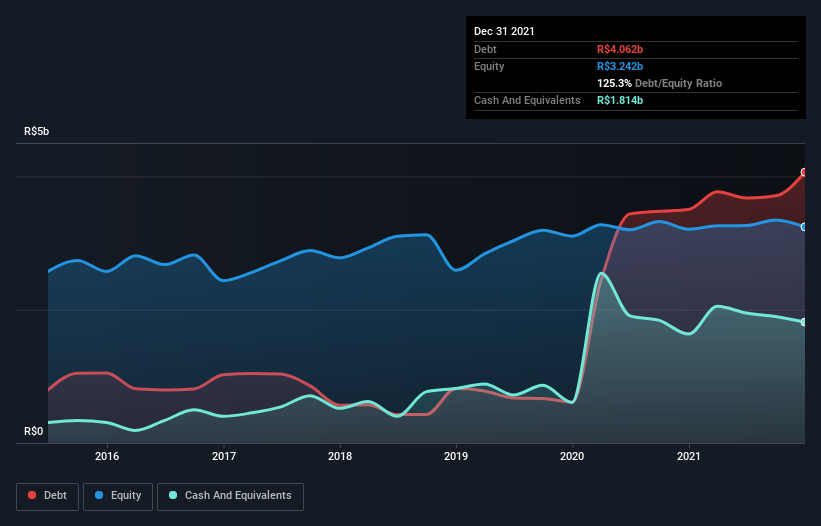Viewport: 821px width, 526px height.
Task: Click the Debt label in tooltip
Action: click(485, 49)
